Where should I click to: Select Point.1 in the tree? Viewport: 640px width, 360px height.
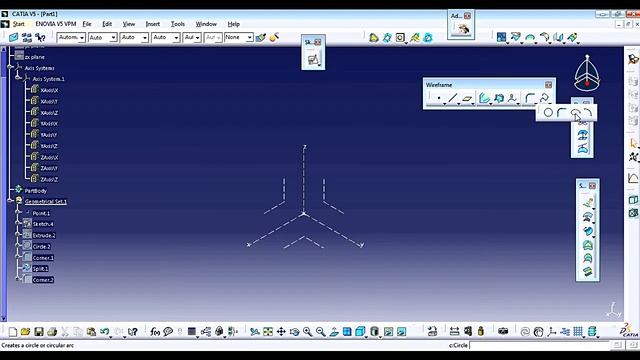(x=41, y=213)
